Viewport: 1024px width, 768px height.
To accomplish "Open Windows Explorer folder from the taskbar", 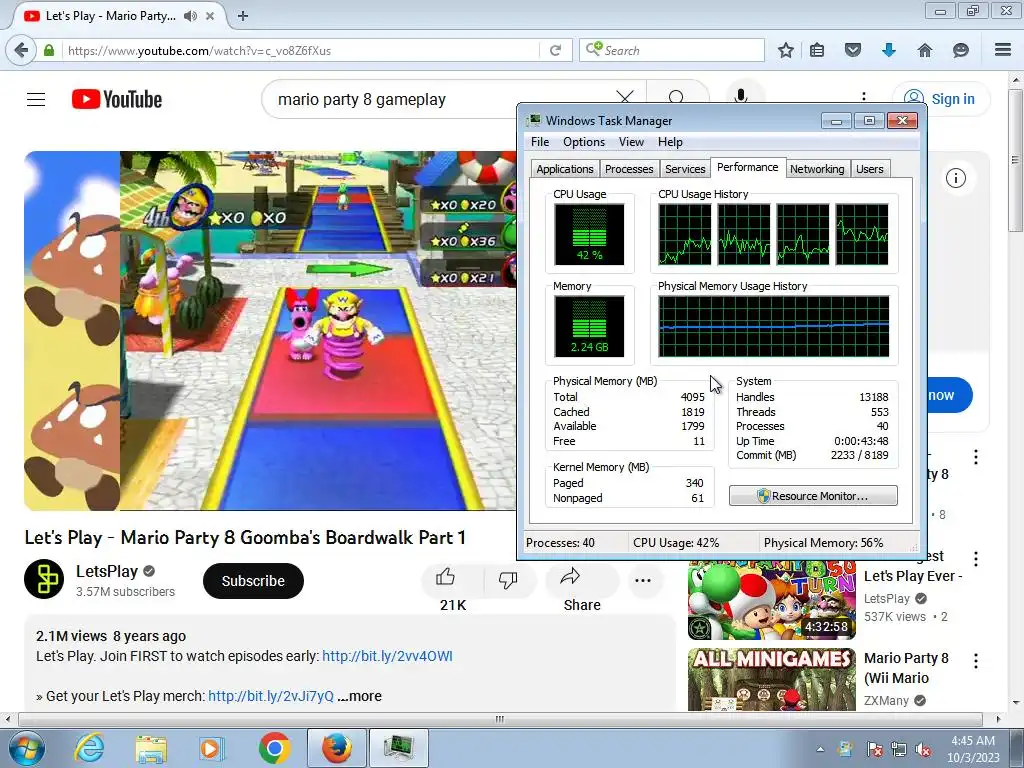I will click(151, 748).
